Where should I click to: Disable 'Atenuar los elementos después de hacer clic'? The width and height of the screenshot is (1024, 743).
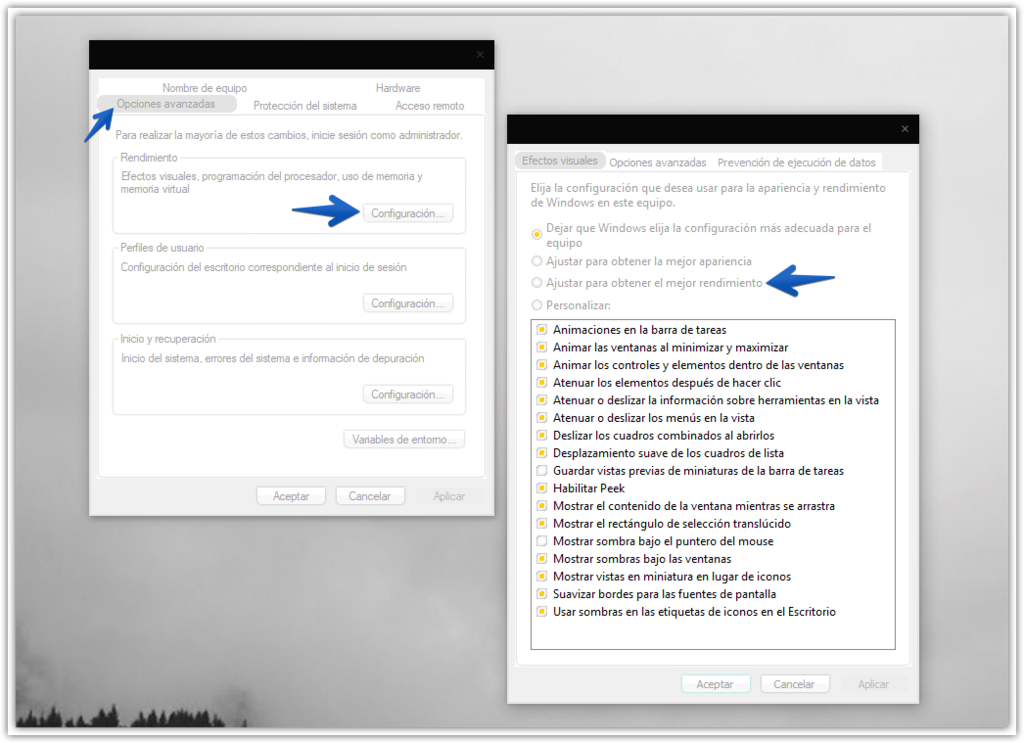coord(542,383)
